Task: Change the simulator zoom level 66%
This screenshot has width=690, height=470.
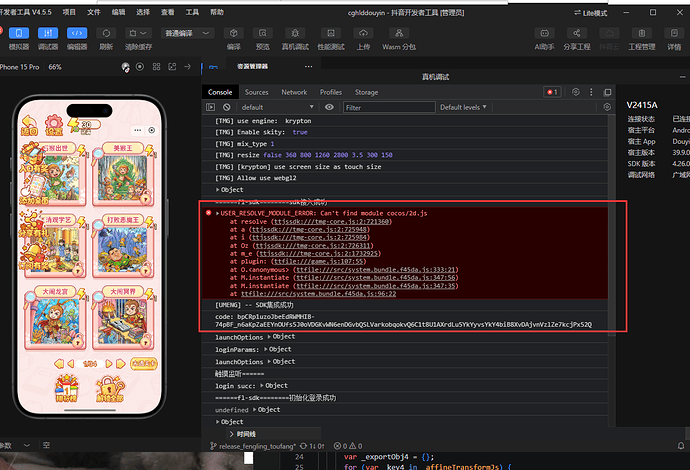Action: 55,67
